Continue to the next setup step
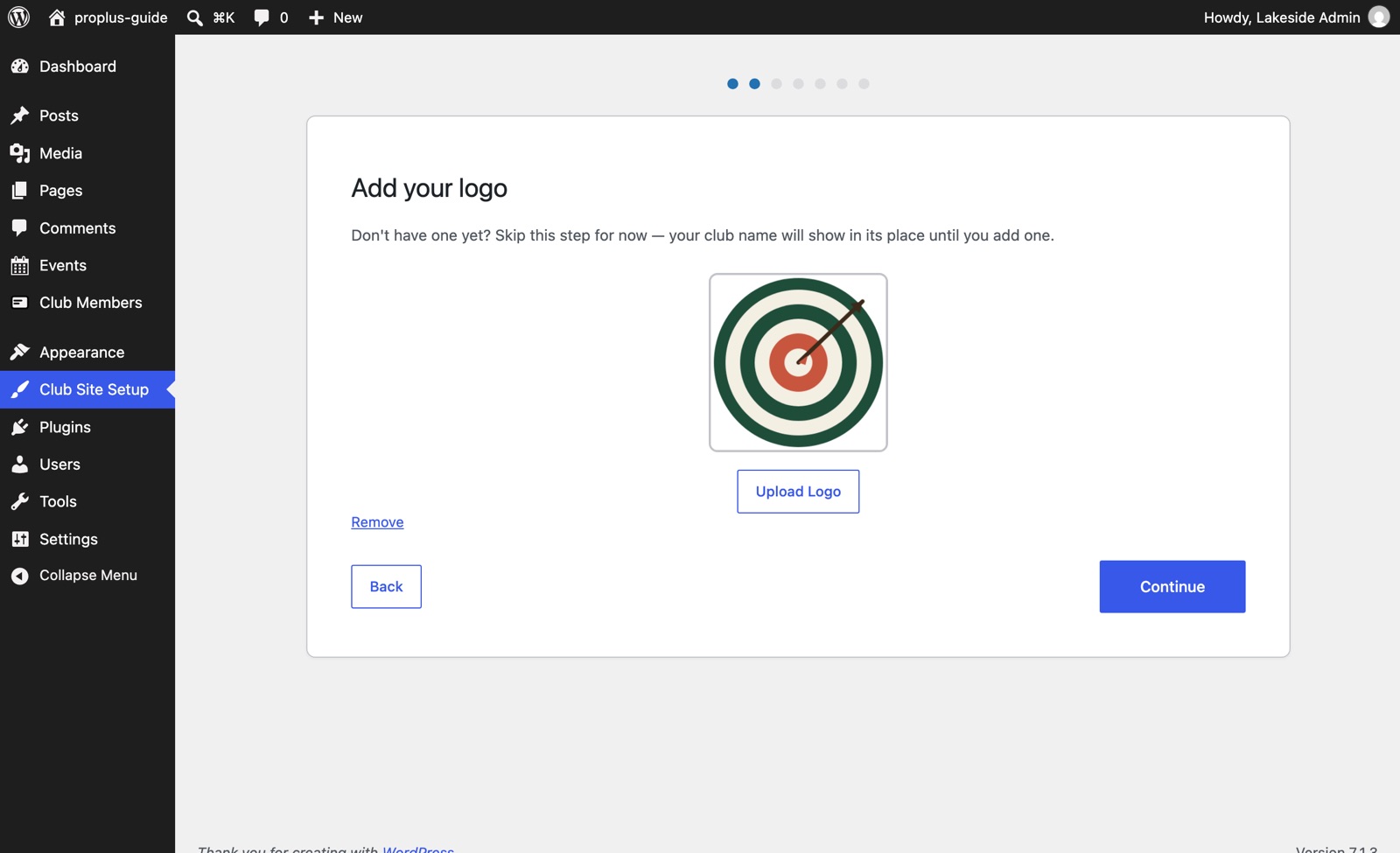 (1172, 587)
